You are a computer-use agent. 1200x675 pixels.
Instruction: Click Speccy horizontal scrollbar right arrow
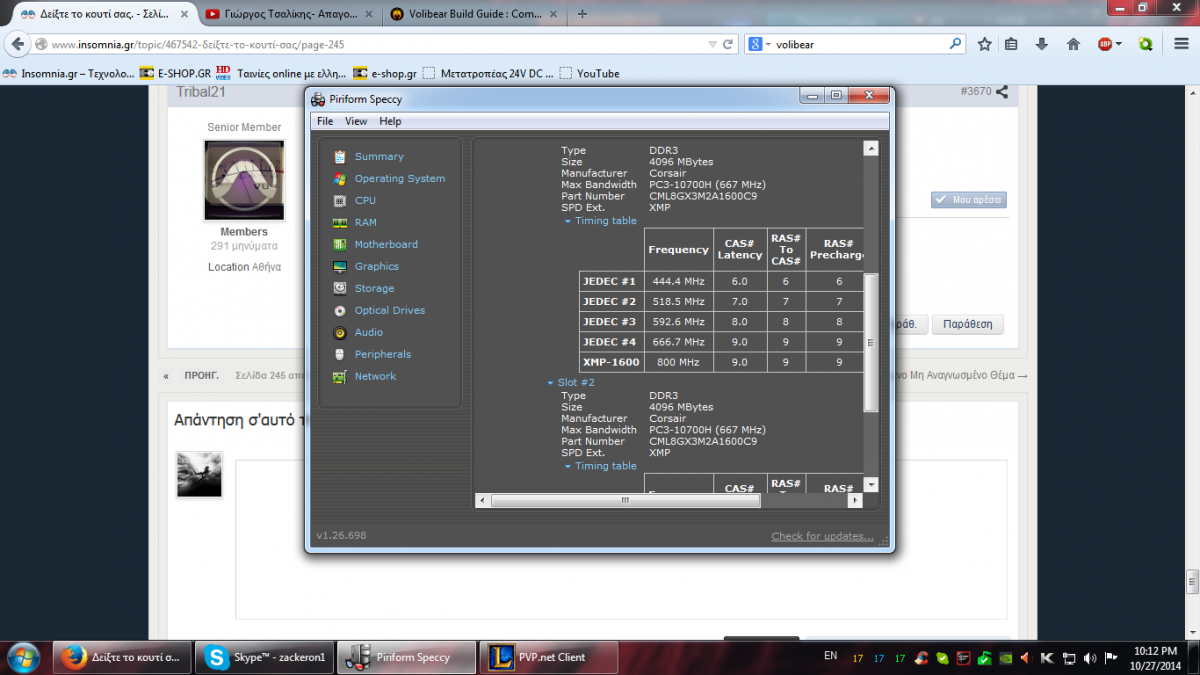[856, 500]
